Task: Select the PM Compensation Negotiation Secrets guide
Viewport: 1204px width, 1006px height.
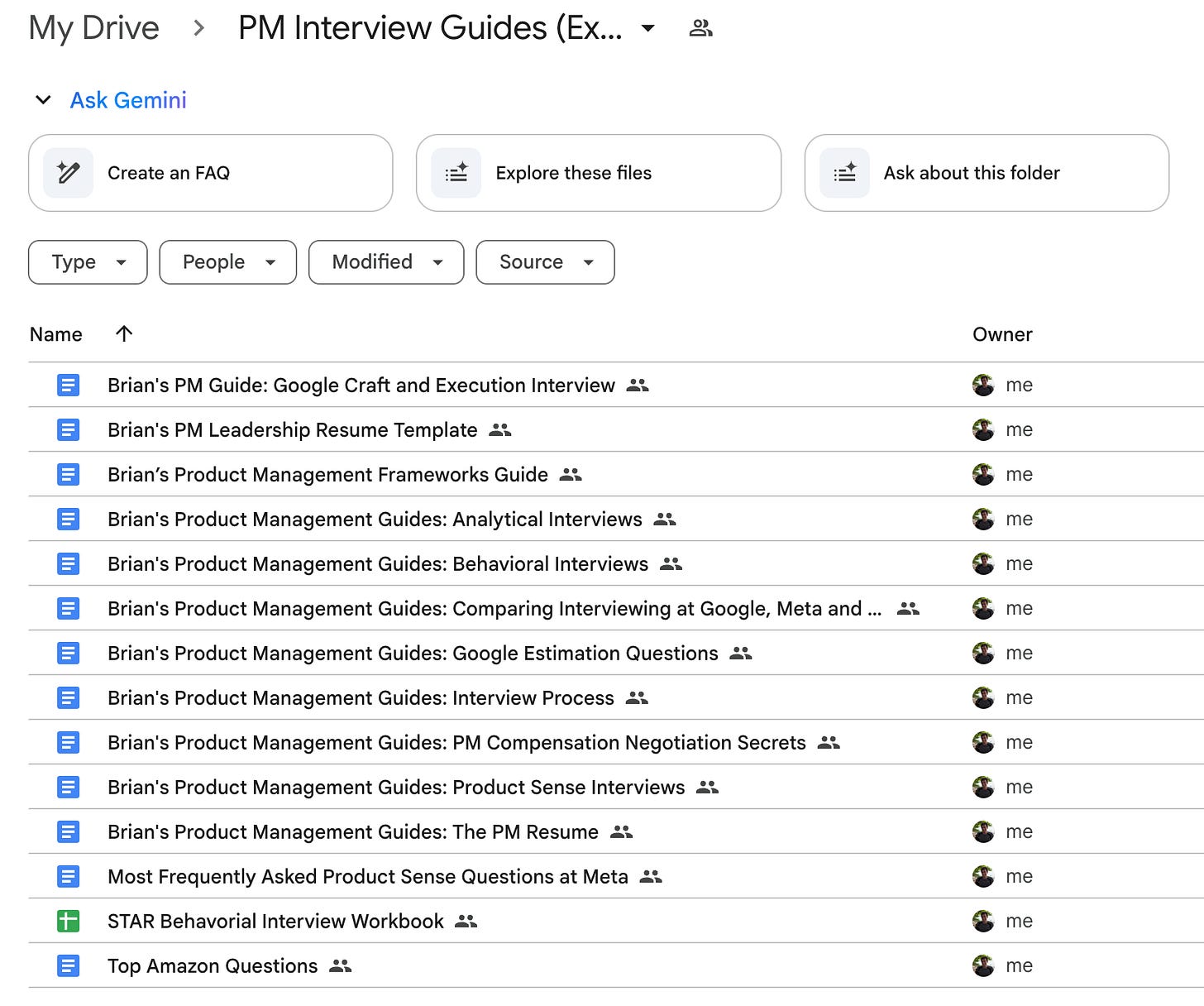Action: pyautogui.click(x=456, y=742)
